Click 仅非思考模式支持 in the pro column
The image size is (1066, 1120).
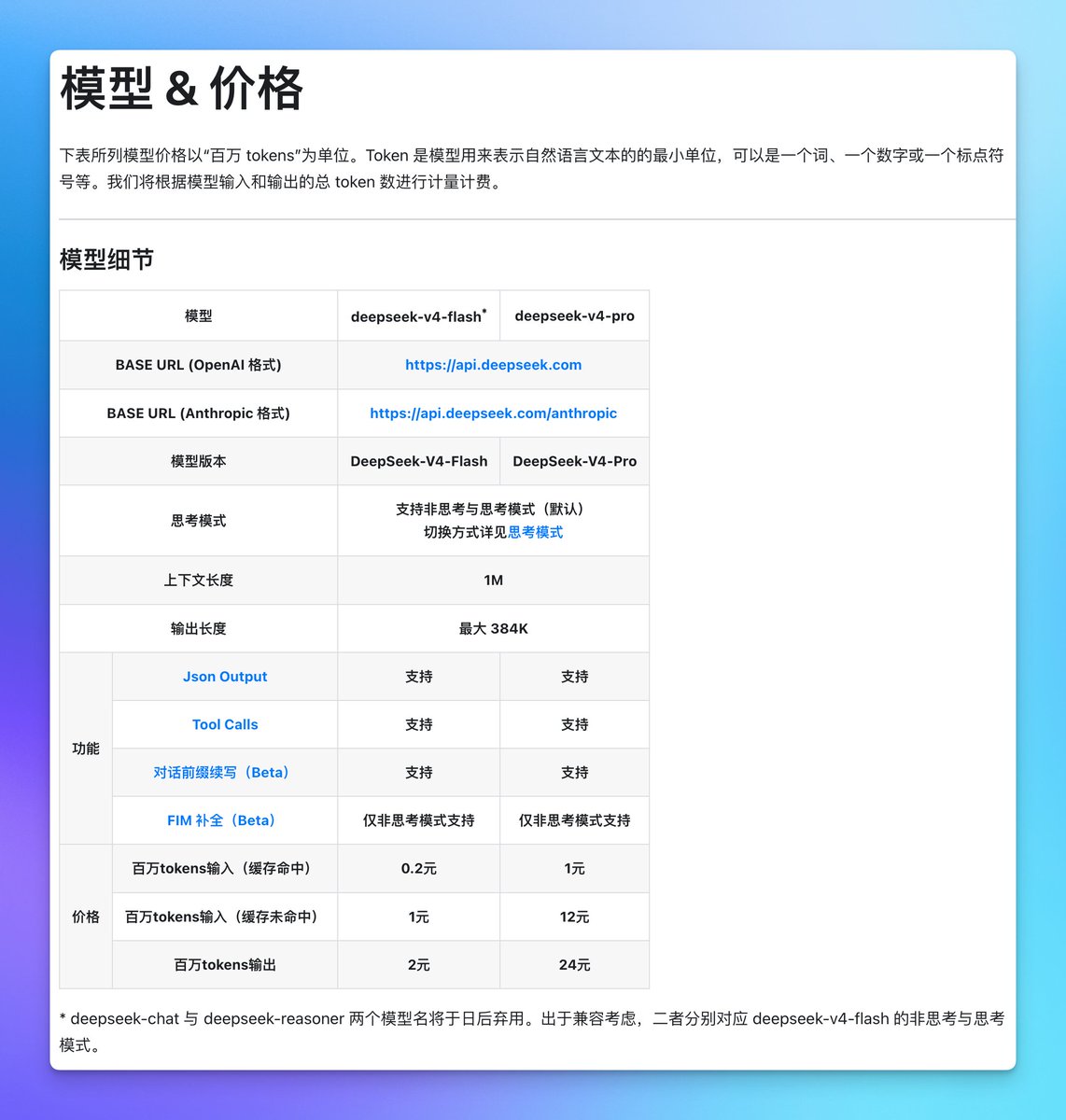coord(575,820)
